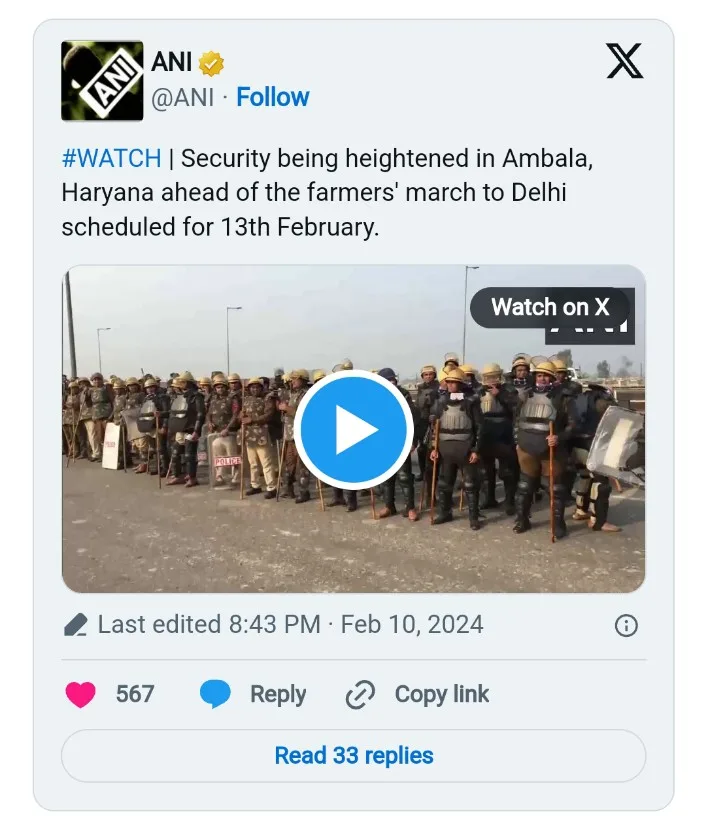Screen dimensions: 706x816
Task: Click the reply speech bubble icon
Action: [215, 694]
